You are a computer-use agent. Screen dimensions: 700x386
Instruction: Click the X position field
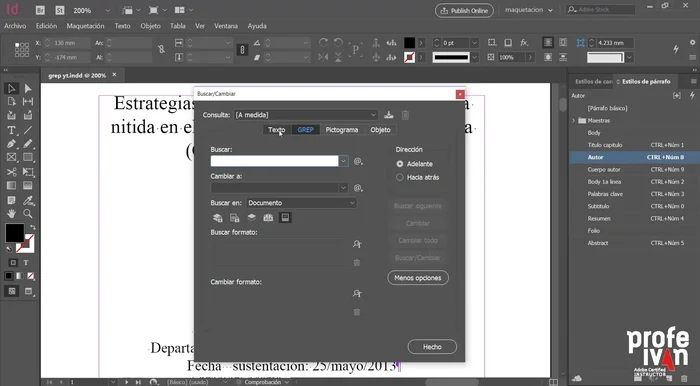tap(71, 43)
